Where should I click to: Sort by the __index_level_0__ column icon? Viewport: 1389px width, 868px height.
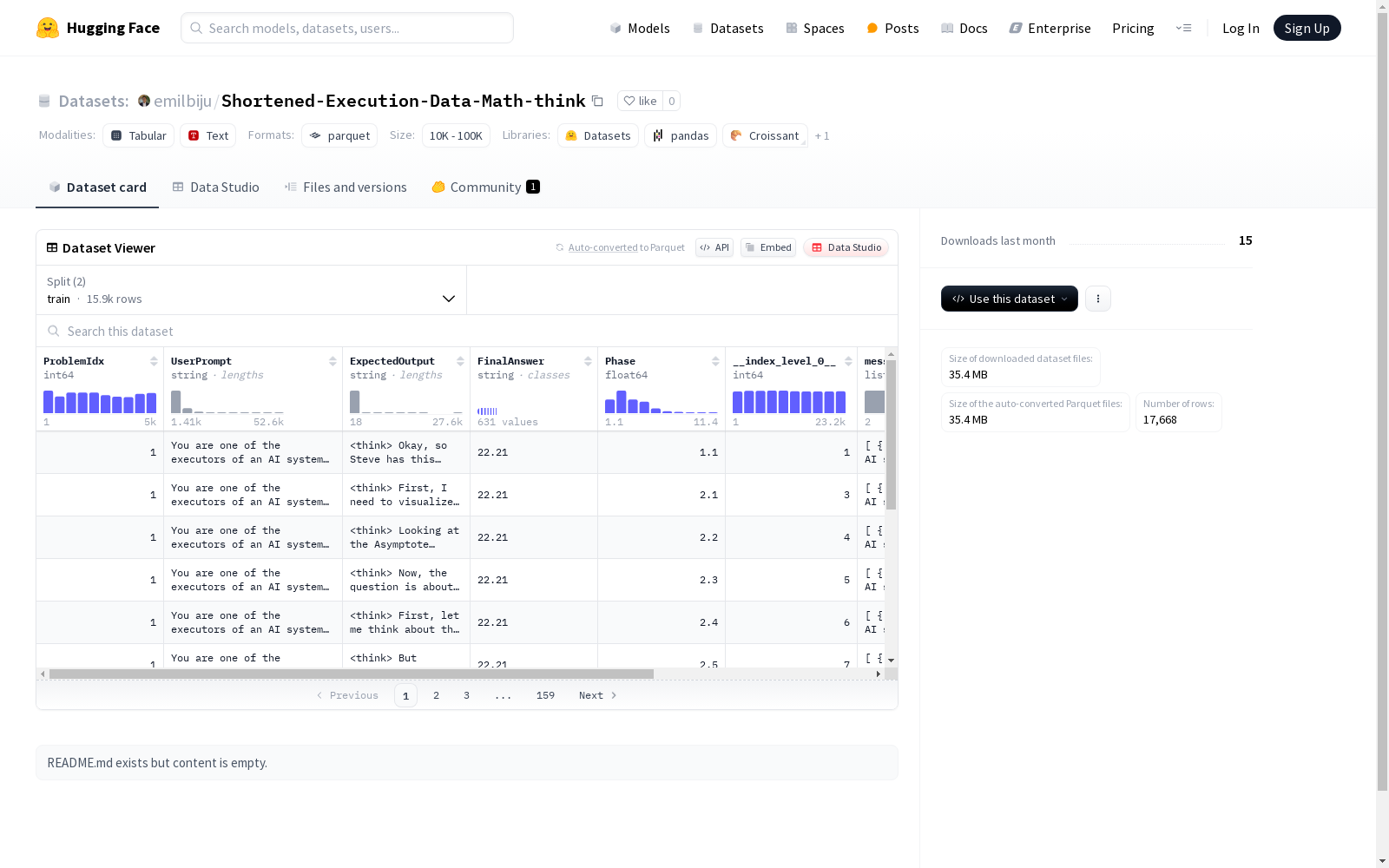848,361
